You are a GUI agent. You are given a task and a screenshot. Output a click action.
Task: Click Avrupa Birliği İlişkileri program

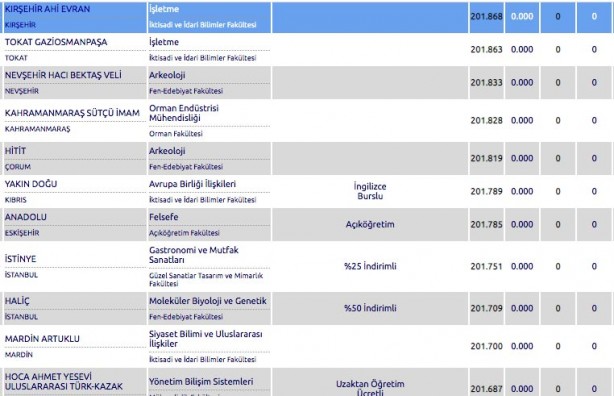point(193,184)
